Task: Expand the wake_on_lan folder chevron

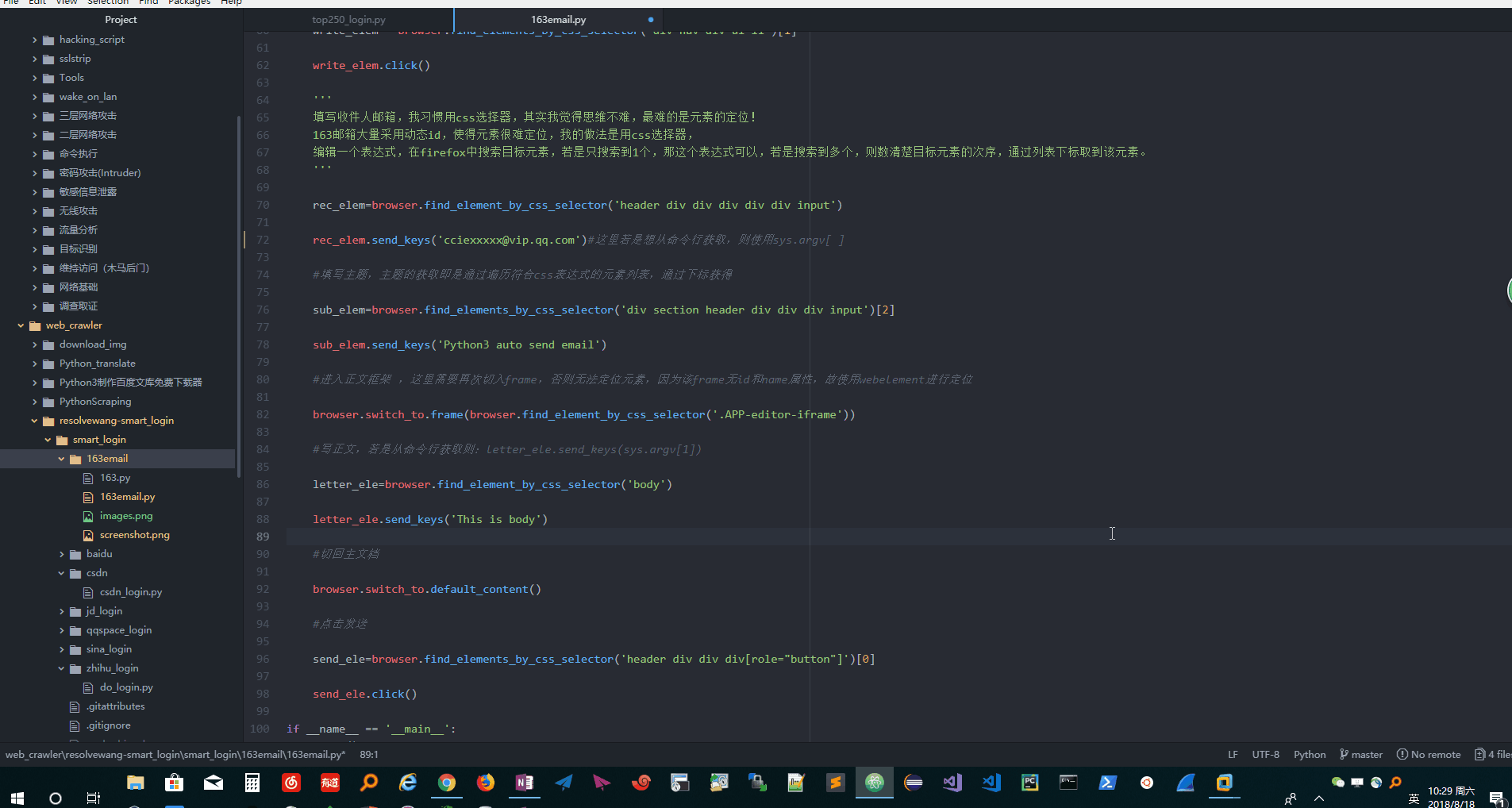Action: [x=35, y=97]
